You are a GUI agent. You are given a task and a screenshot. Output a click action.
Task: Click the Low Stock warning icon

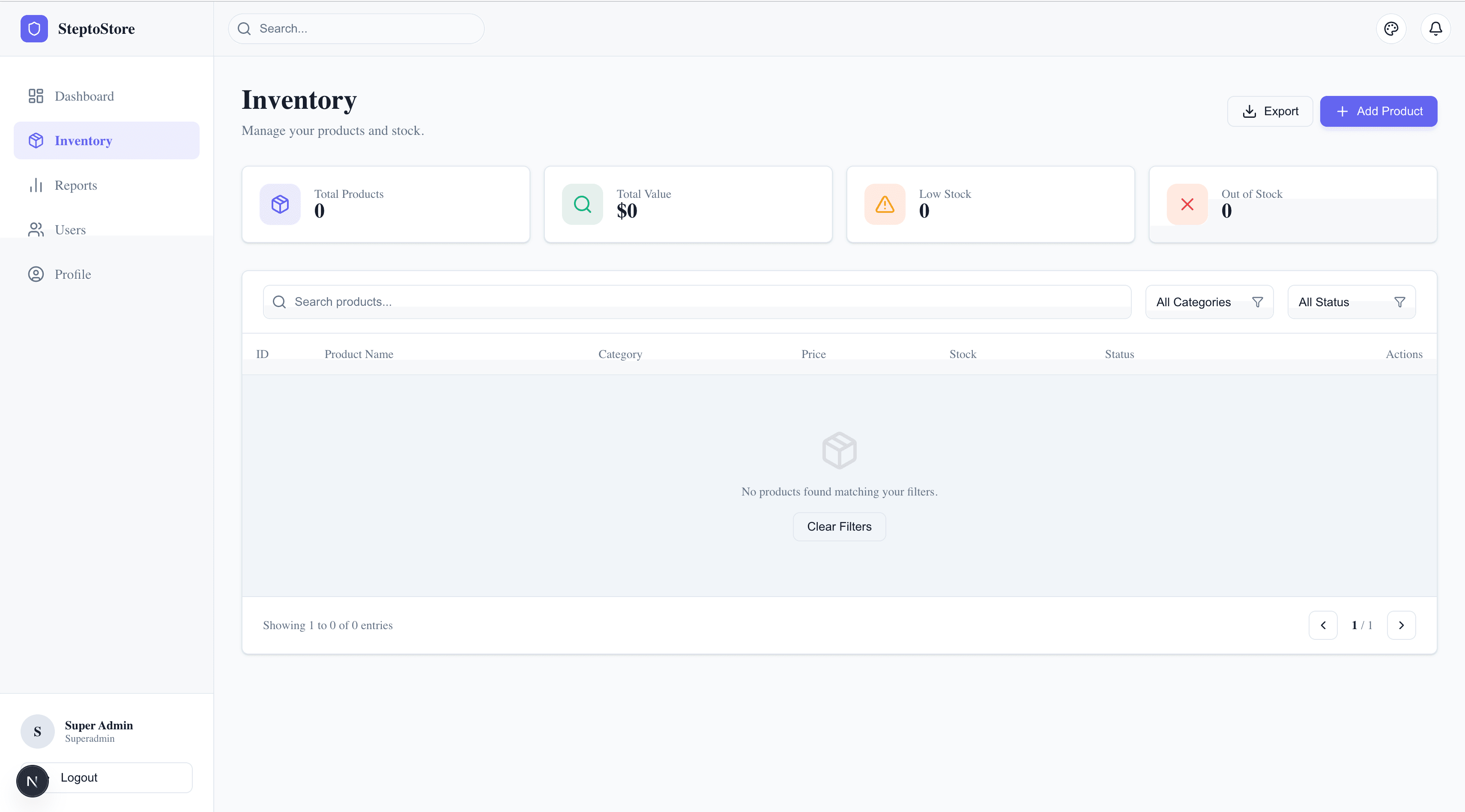884,204
